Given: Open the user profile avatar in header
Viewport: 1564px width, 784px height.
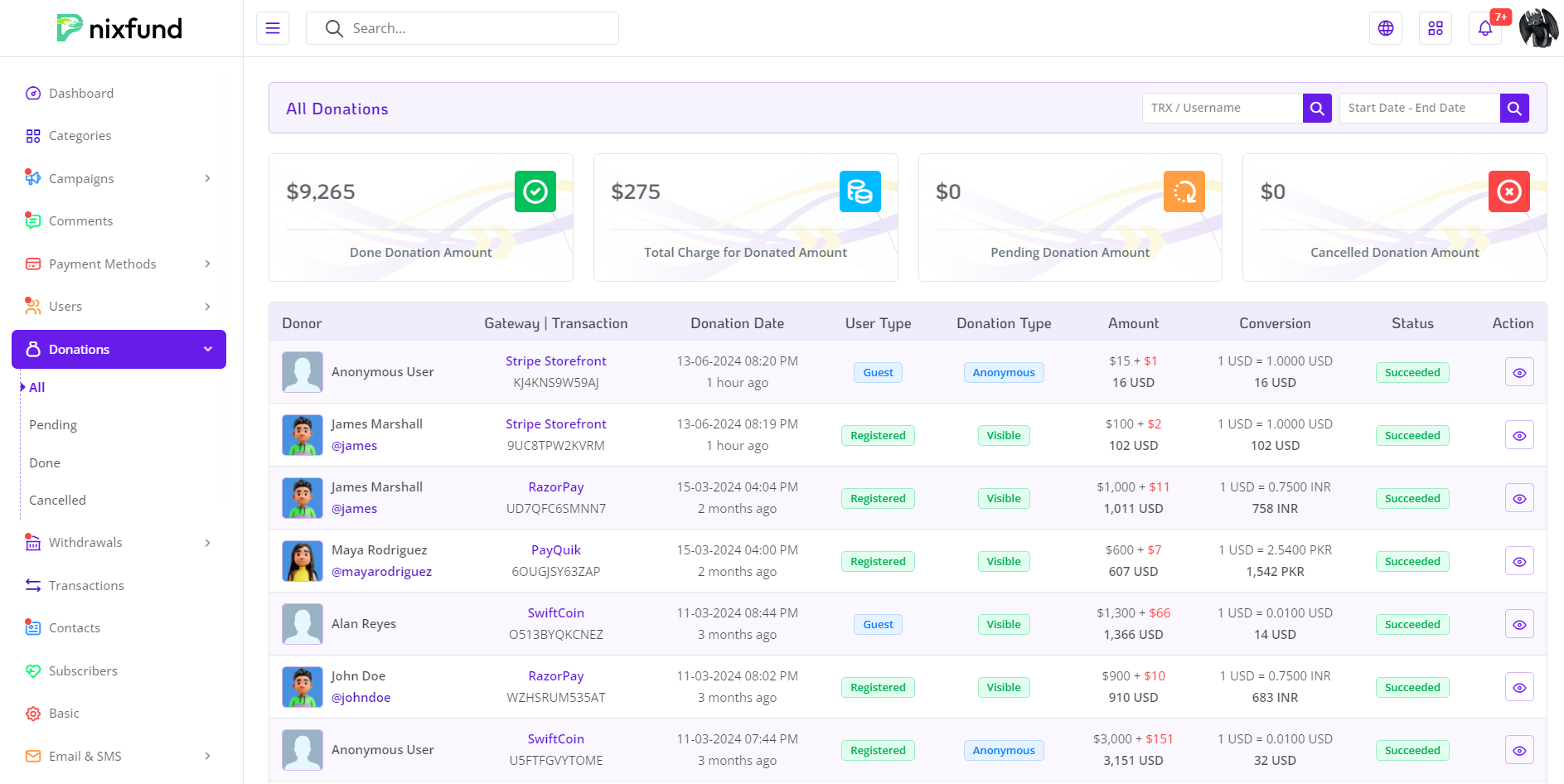Looking at the screenshot, I should coord(1537,28).
